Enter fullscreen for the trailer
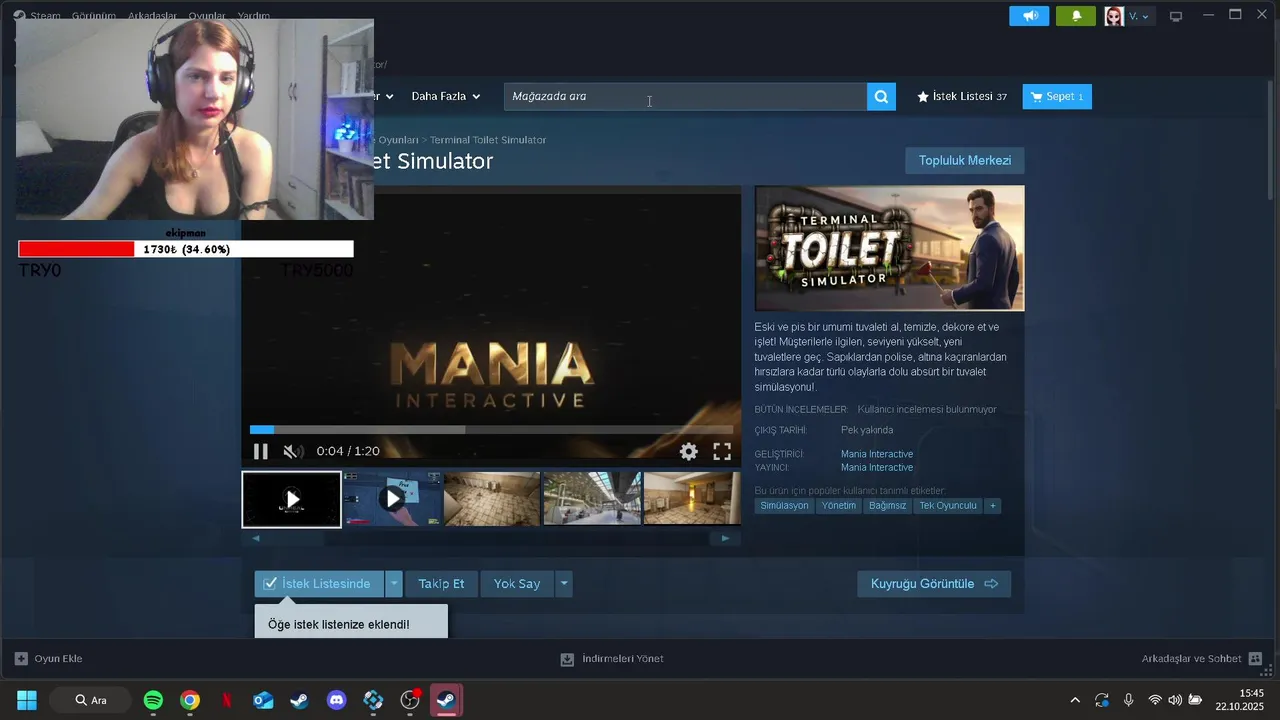The image size is (1280, 720). coord(722,451)
